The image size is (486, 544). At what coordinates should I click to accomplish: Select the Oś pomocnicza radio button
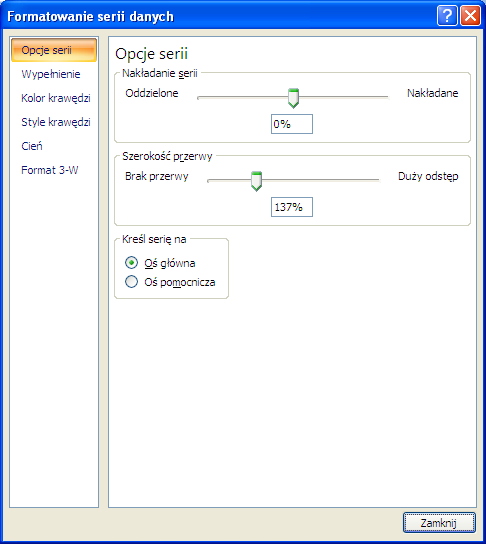coord(131,281)
